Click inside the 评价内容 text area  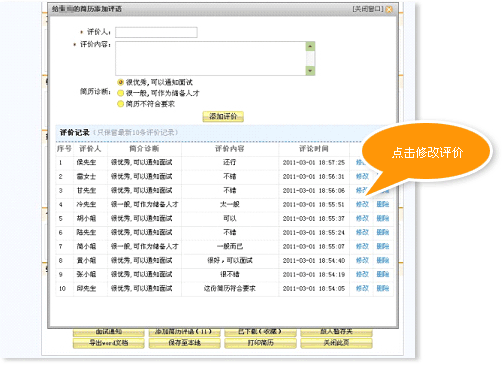click(211, 58)
